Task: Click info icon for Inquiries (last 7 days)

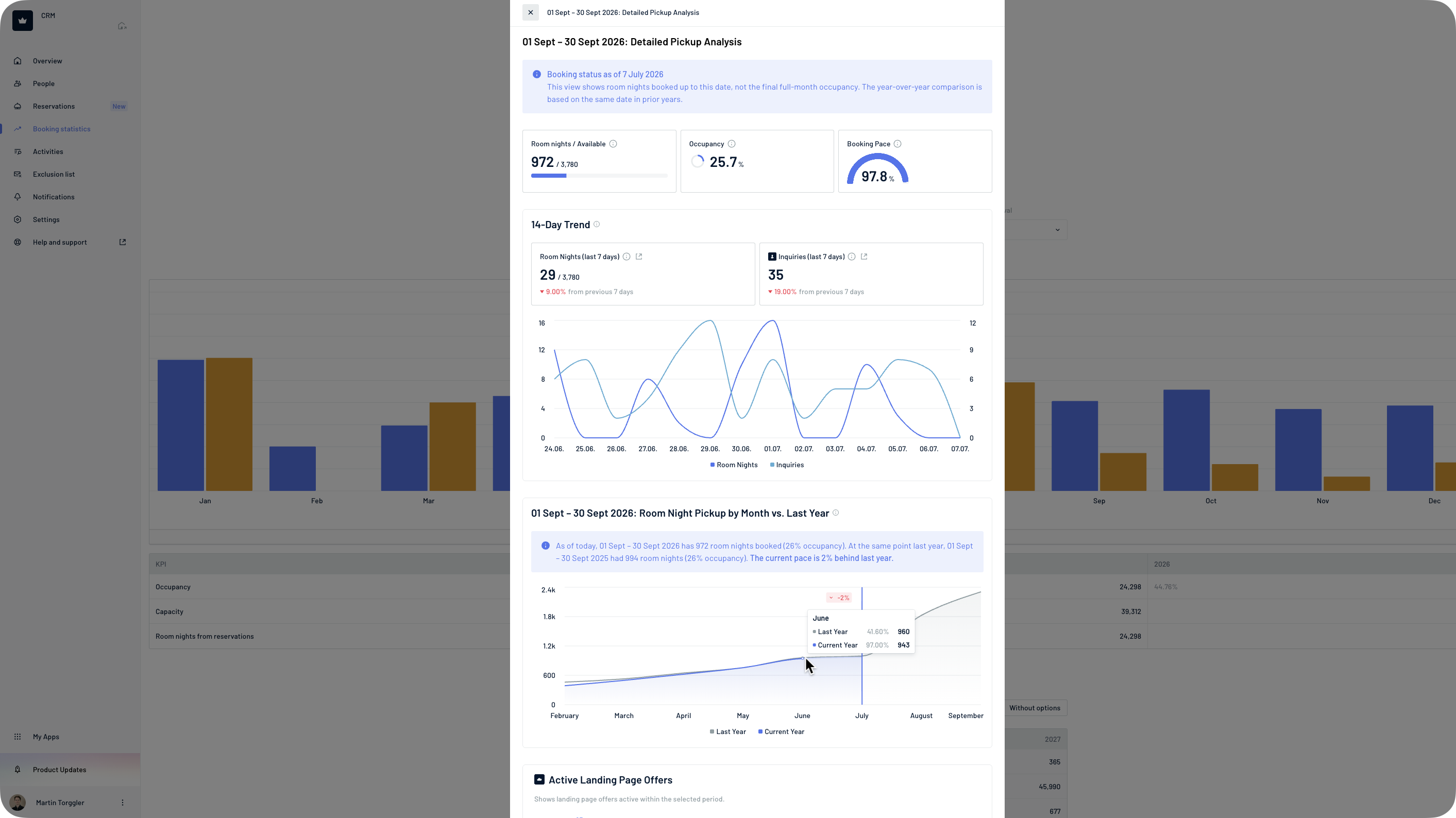Action: click(x=851, y=257)
